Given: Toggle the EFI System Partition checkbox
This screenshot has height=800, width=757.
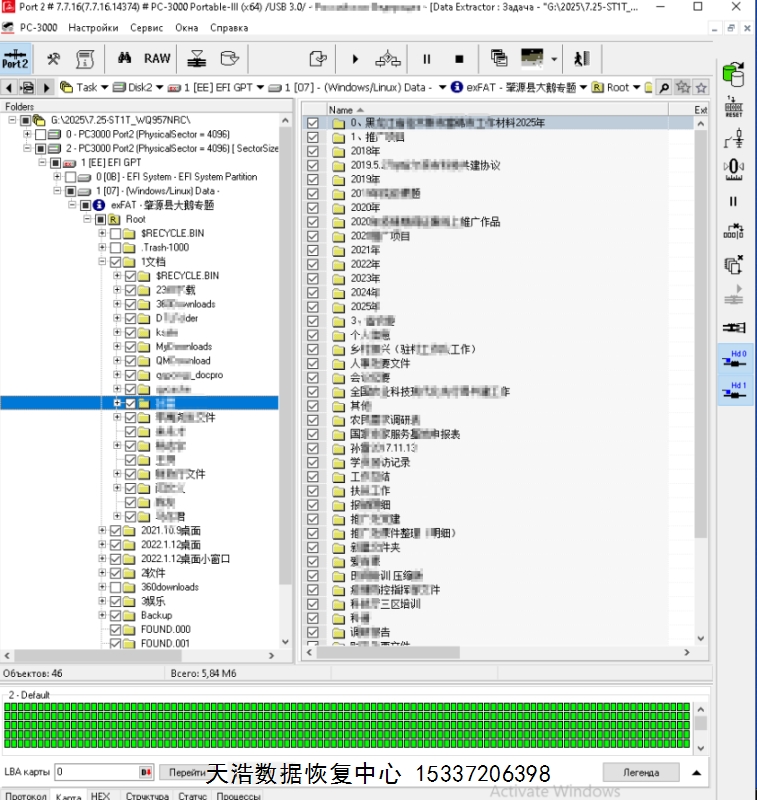Looking at the screenshot, I should (x=85, y=177).
